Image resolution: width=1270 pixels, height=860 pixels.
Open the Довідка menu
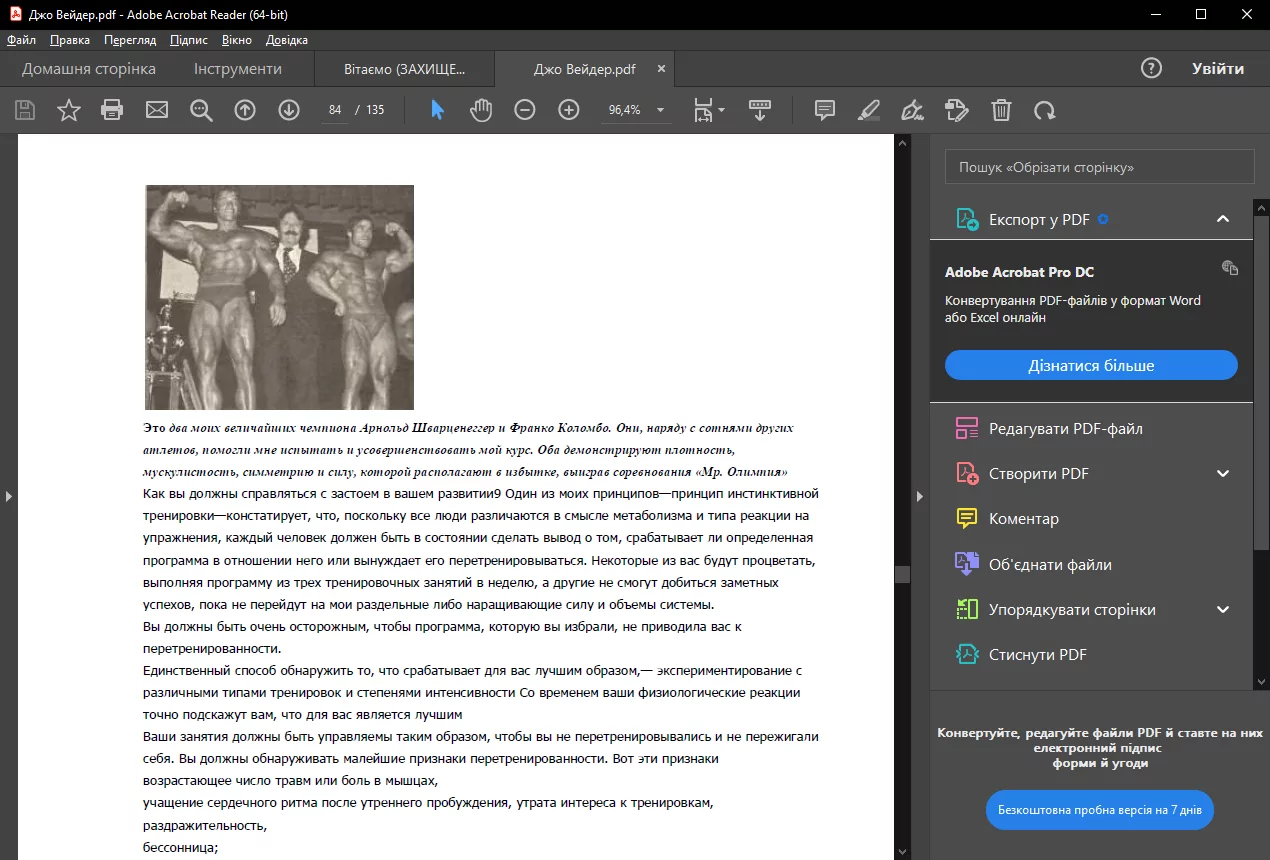pos(287,40)
